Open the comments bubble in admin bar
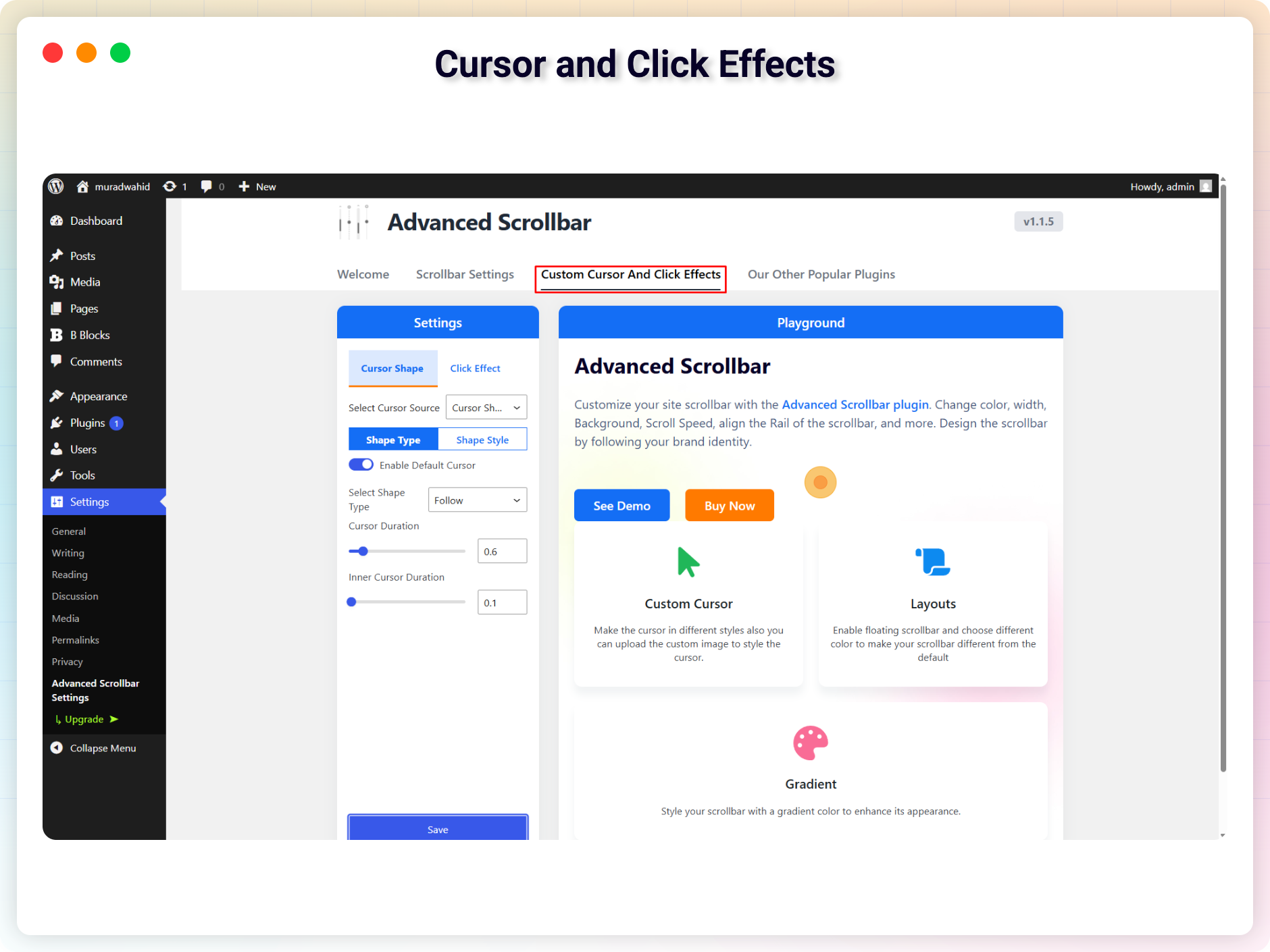The image size is (1270, 952). pos(207,186)
